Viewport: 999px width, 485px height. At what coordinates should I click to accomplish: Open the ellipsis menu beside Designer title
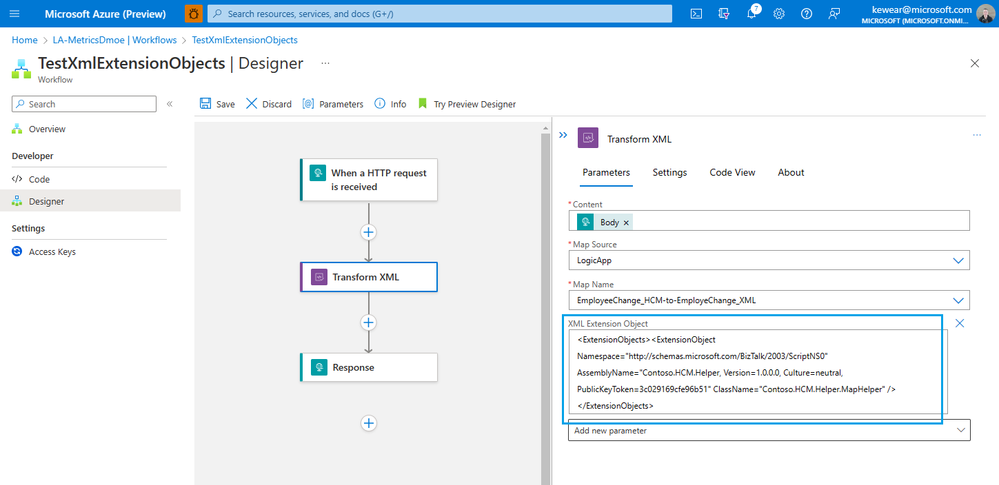coord(326,63)
